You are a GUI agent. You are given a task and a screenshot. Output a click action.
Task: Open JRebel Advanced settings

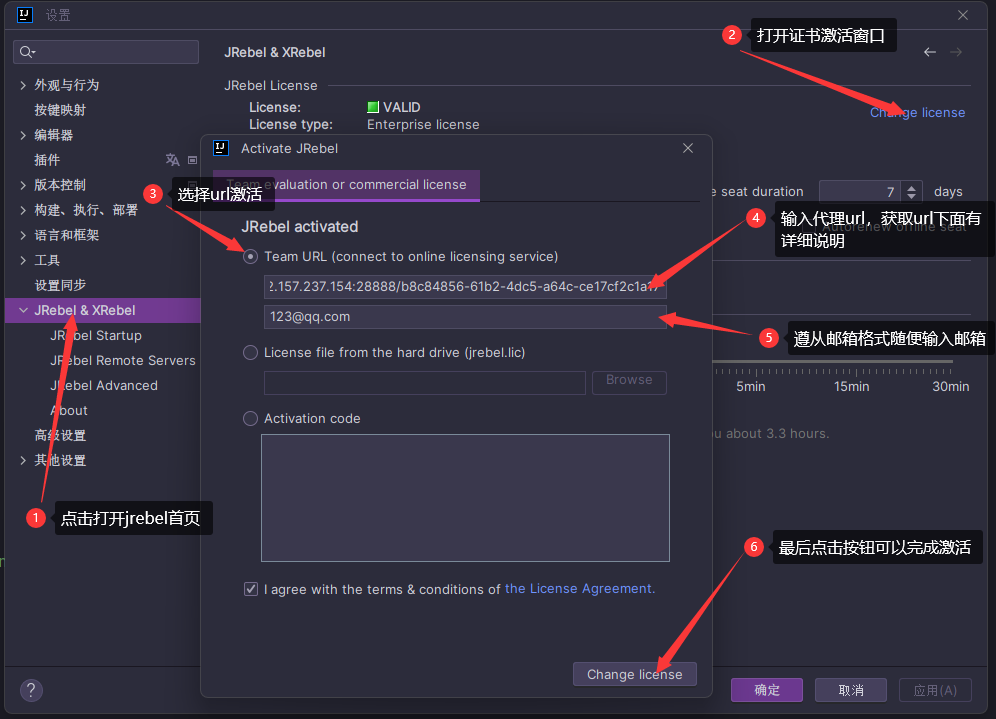104,386
